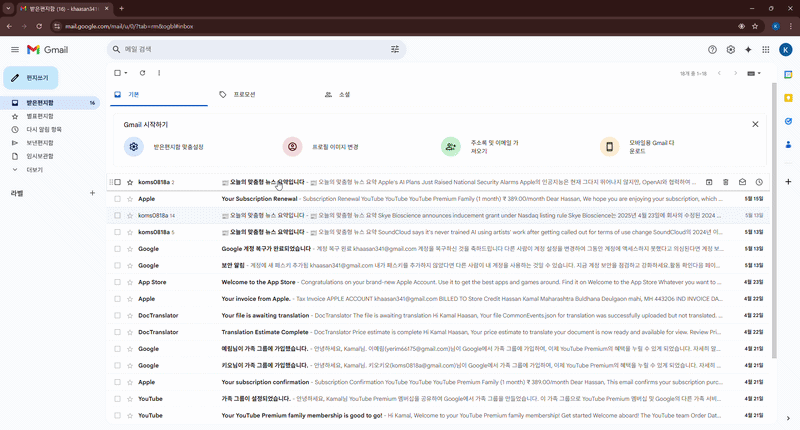The width and height of the screenshot is (800, 430).
Task: Go to previous page of emails
Action: pos(719,73)
